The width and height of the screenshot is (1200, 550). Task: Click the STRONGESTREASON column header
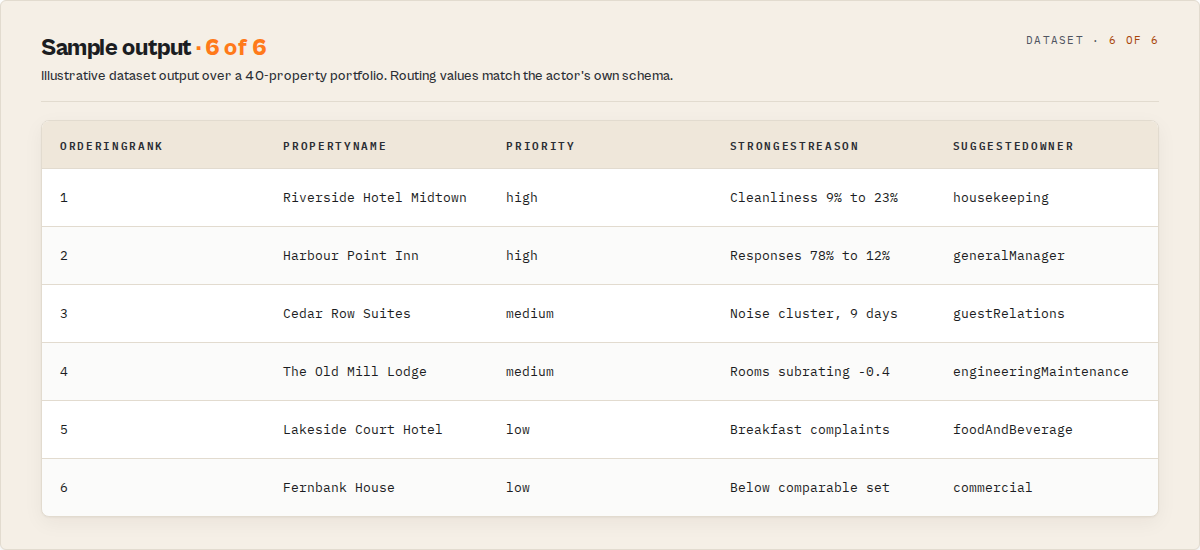[x=794, y=146]
